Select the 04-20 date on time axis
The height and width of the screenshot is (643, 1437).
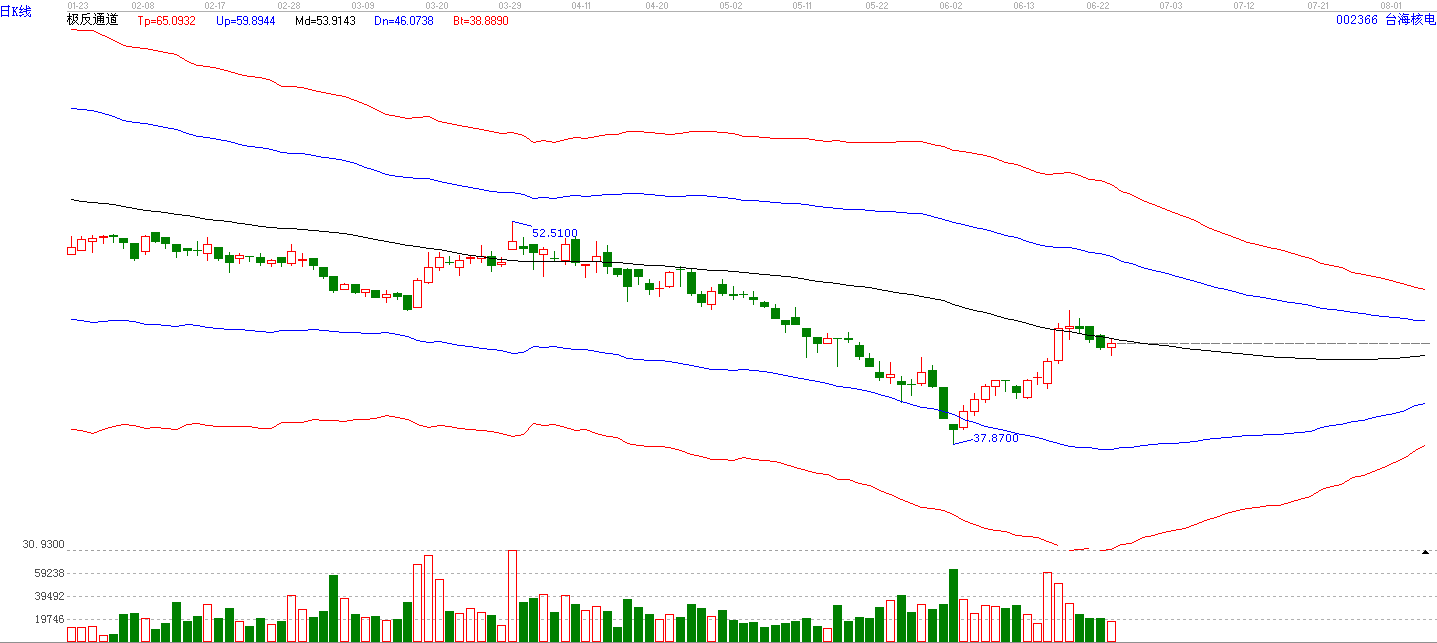tap(656, 5)
